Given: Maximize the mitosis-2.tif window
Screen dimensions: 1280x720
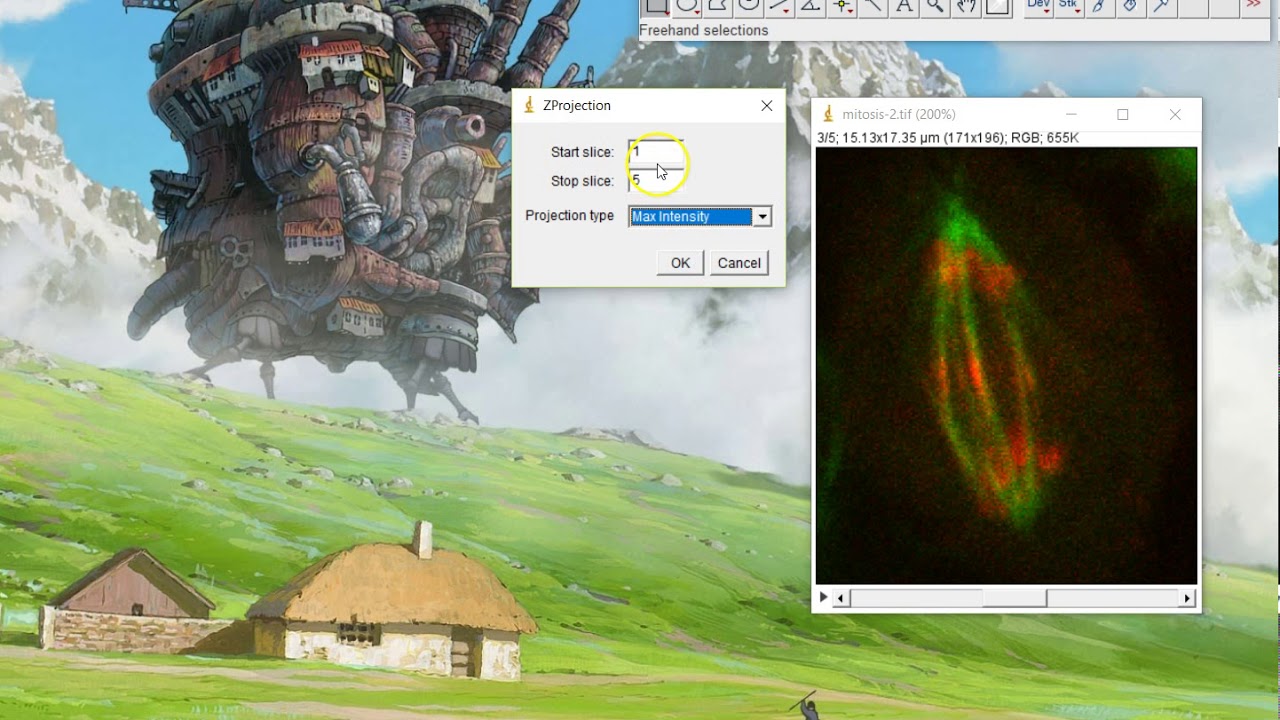Looking at the screenshot, I should pyautogui.click(x=1123, y=115).
